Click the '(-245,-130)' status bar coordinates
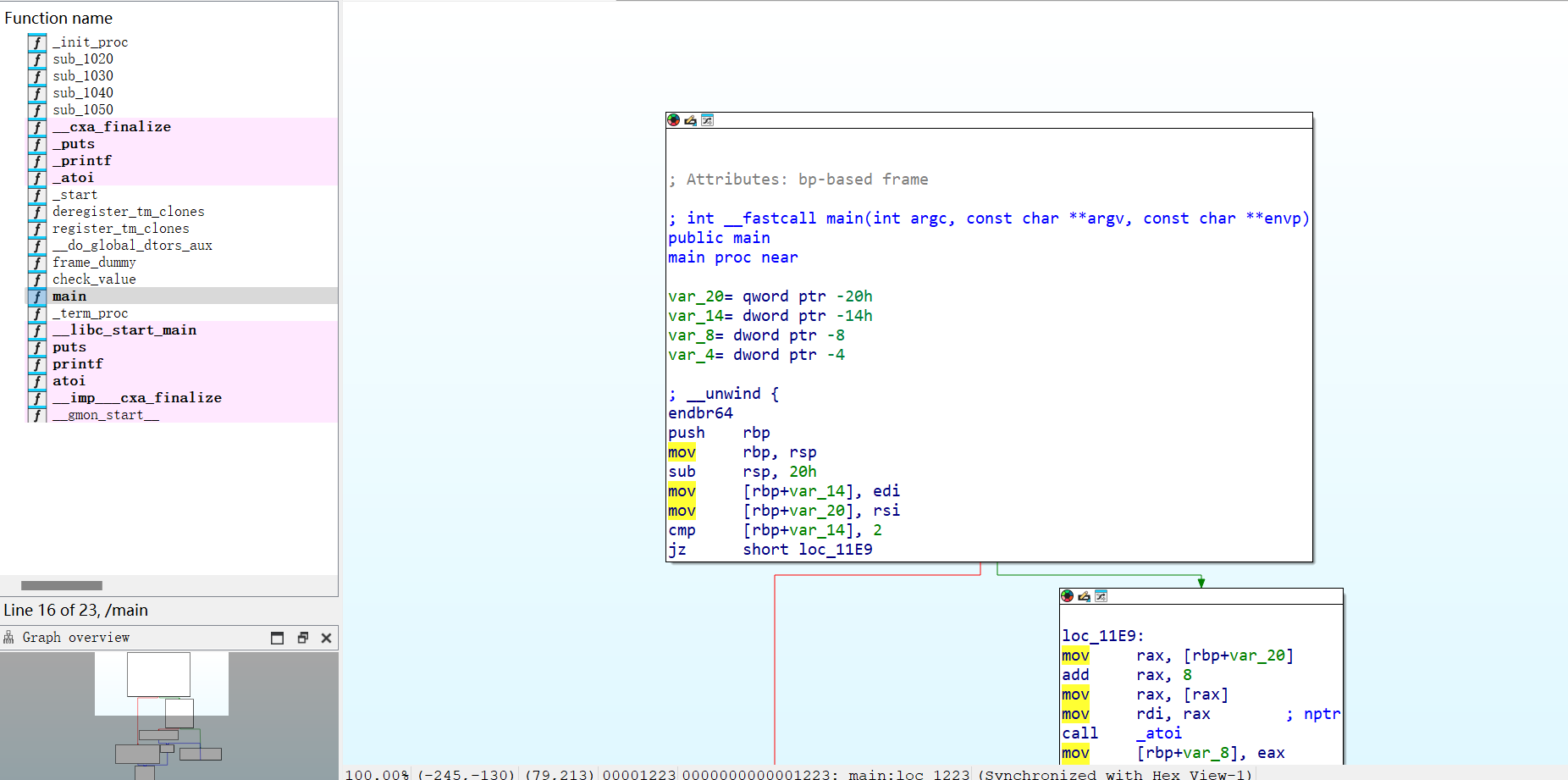This screenshot has height=780, width=1568. [467, 774]
